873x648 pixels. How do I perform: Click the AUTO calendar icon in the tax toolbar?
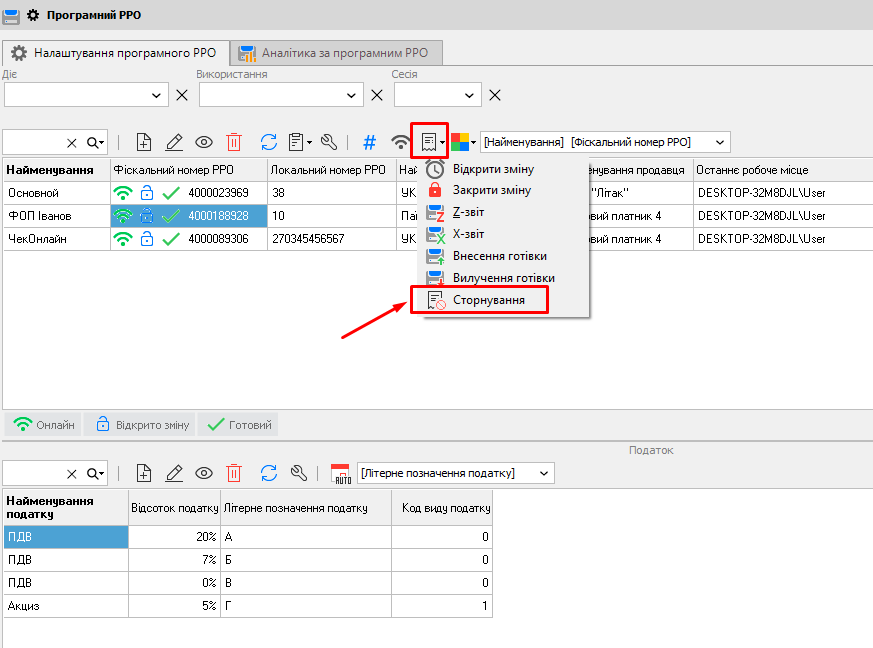coord(340,473)
